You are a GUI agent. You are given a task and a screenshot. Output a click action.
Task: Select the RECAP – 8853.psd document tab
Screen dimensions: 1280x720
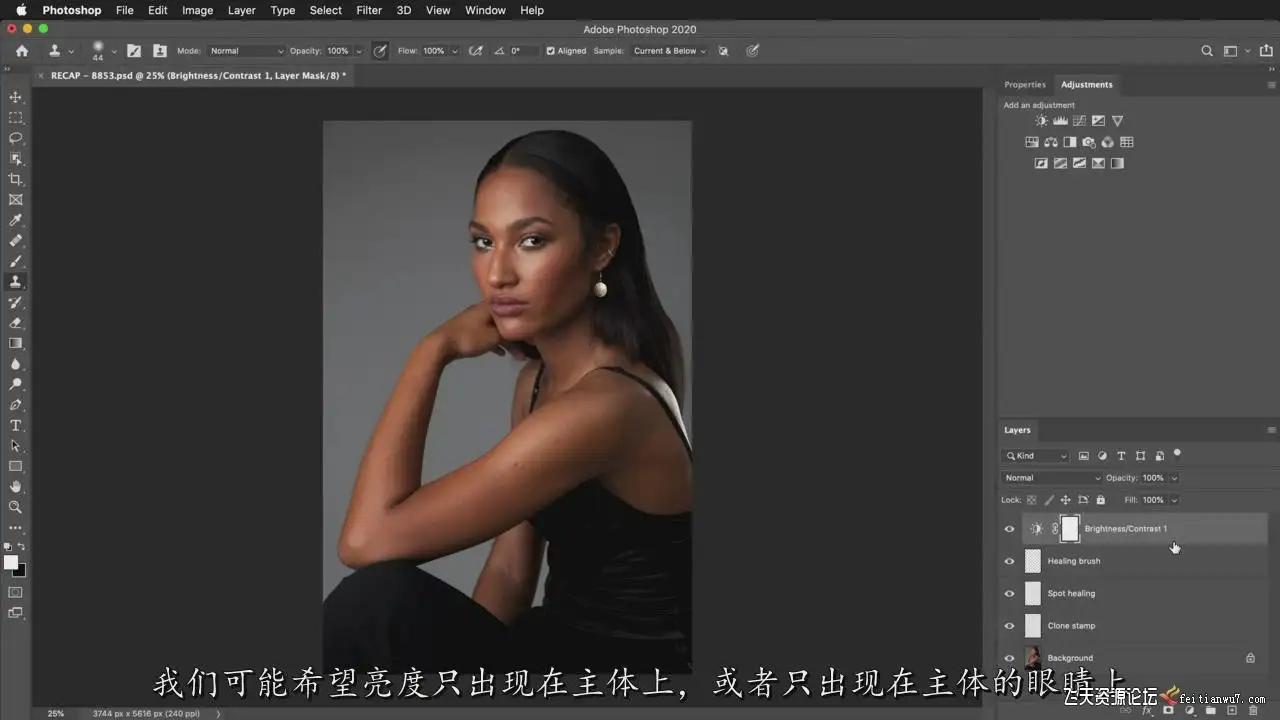(x=198, y=75)
